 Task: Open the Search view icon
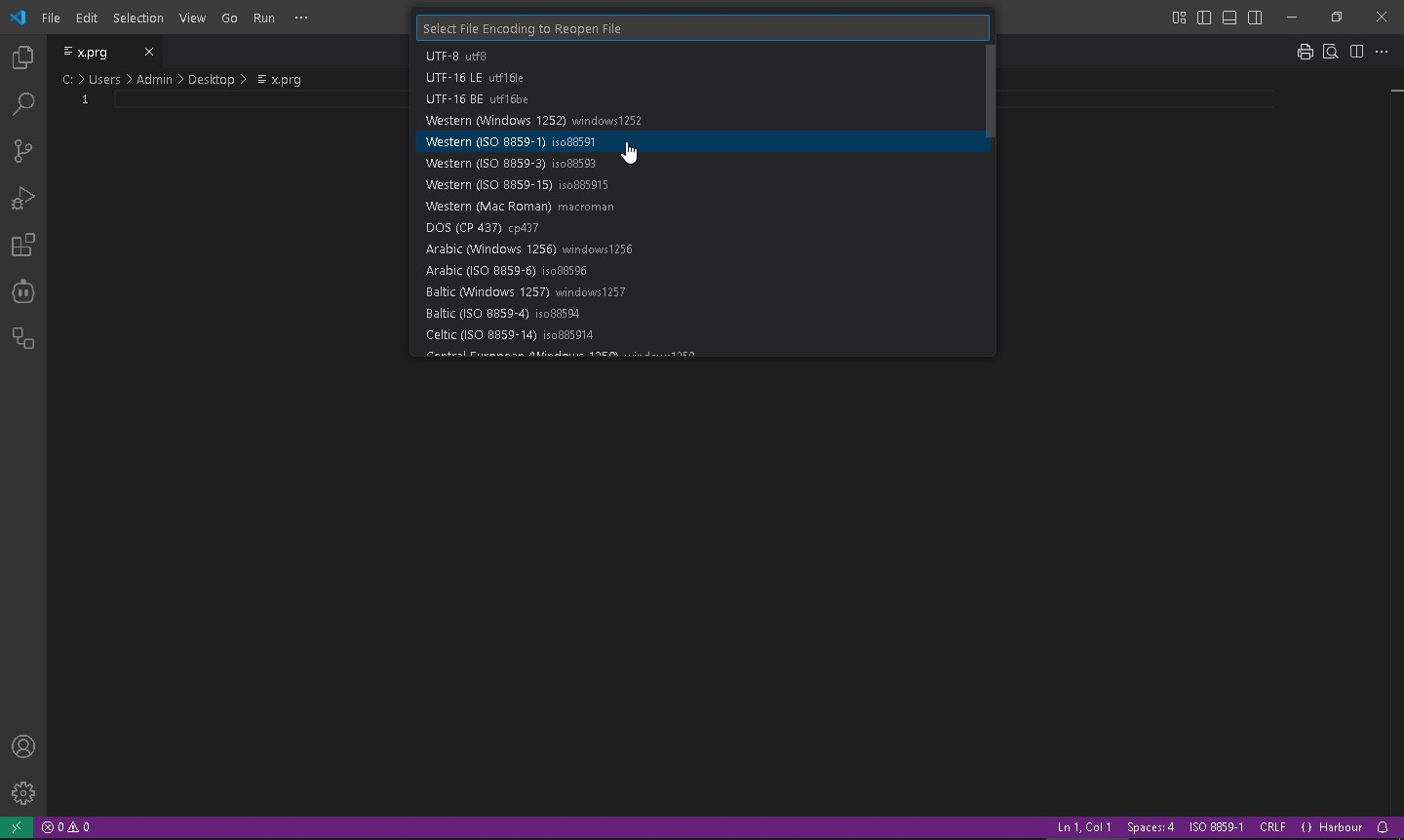[x=23, y=105]
